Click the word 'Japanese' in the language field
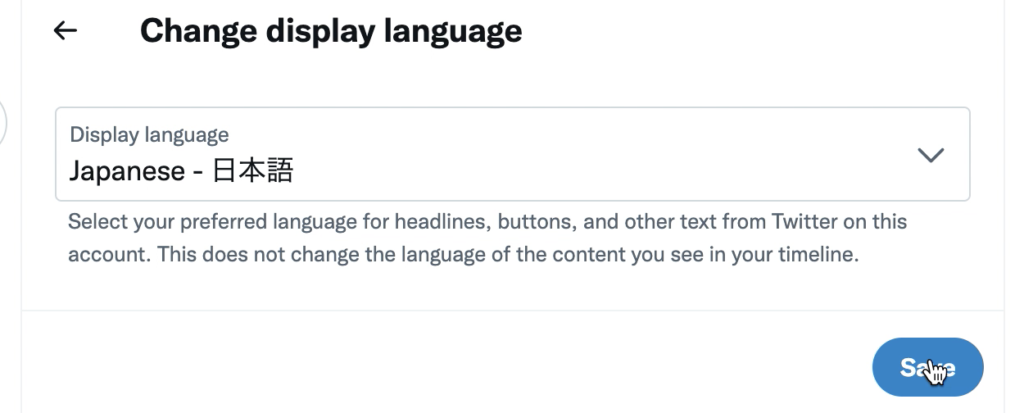The image size is (1024, 413). [127, 172]
